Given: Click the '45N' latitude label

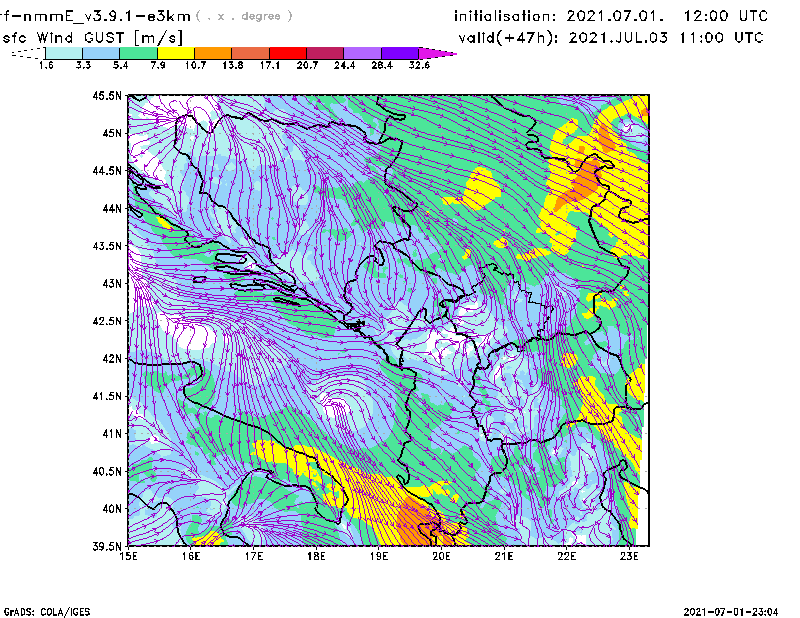Looking at the screenshot, I should [x=112, y=133].
